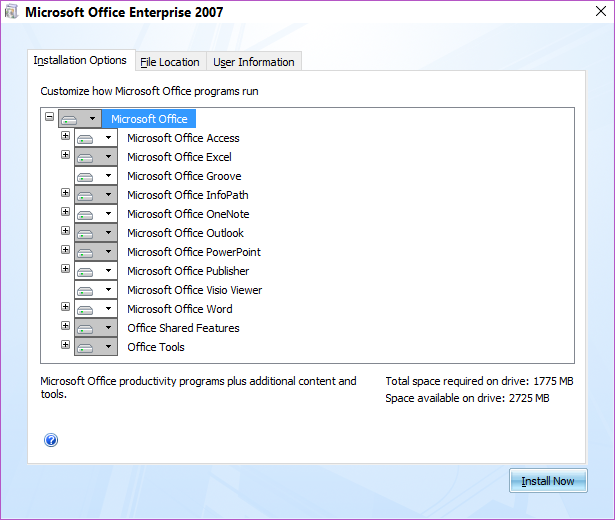
Task: Expand the Microsoft Office PowerPoint node
Action: click(65, 250)
